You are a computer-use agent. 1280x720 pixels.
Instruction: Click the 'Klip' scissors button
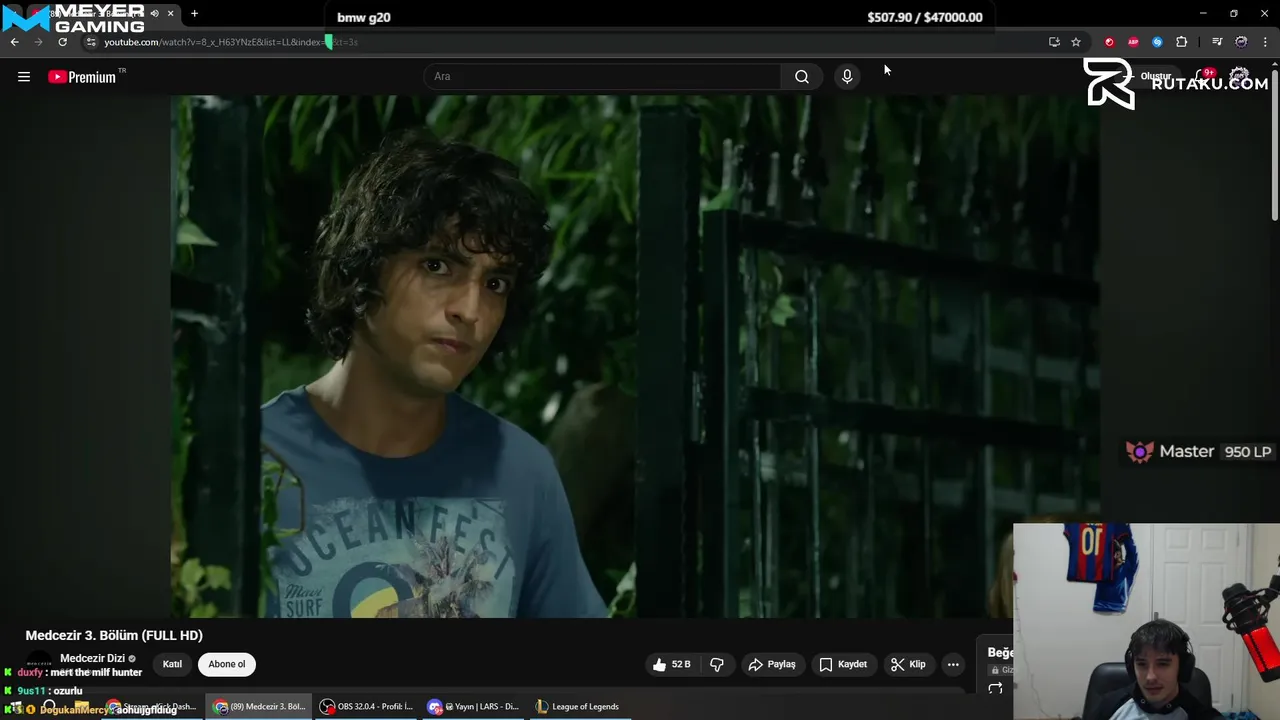(x=908, y=664)
